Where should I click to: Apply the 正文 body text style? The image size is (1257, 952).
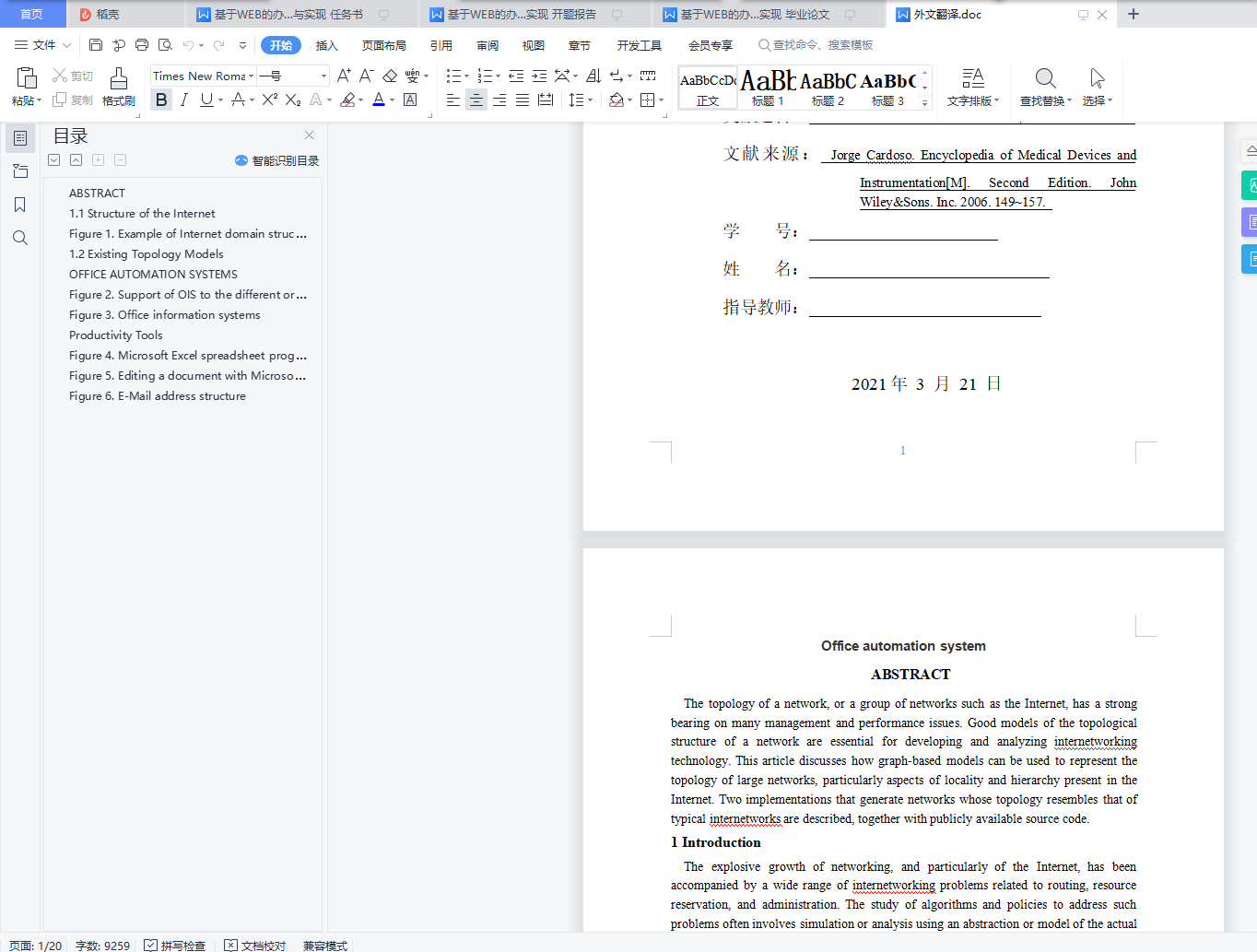(x=708, y=88)
